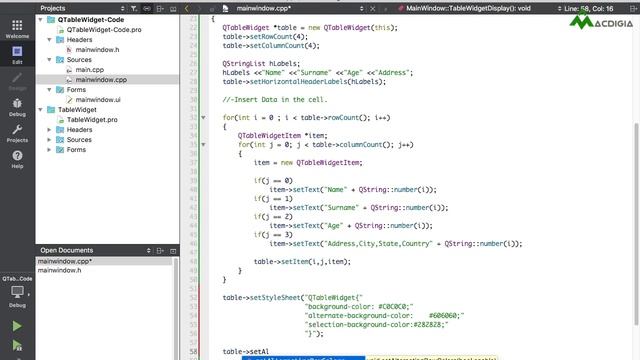The image size is (640, 360).
Task: Split the editor view via the top-right icon
Action: [x=633, y=8]
